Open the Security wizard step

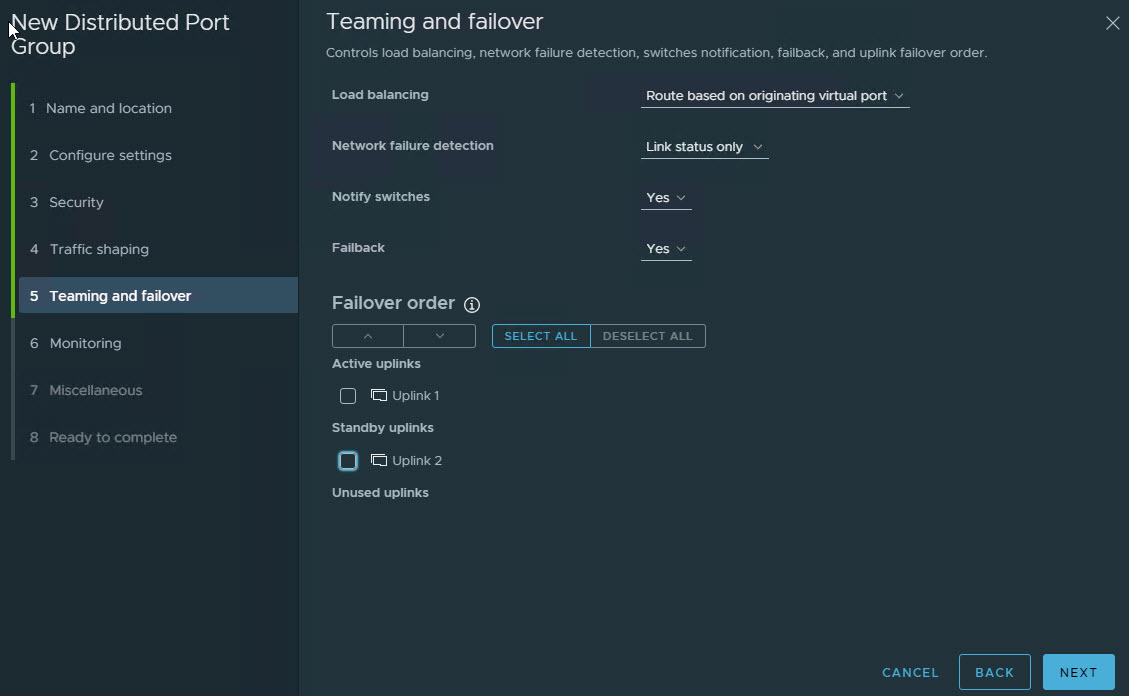76,202
